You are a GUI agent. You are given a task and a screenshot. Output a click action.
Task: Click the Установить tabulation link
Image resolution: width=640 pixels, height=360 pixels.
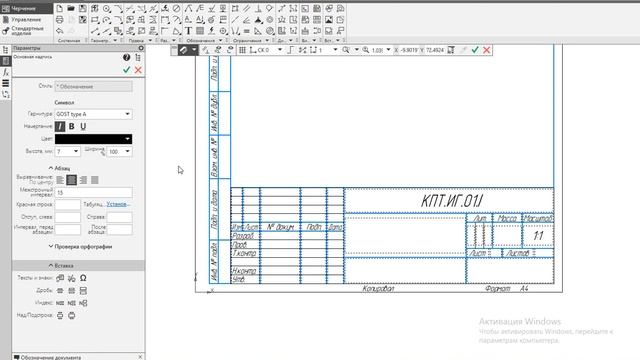click(x=118, y=204)
